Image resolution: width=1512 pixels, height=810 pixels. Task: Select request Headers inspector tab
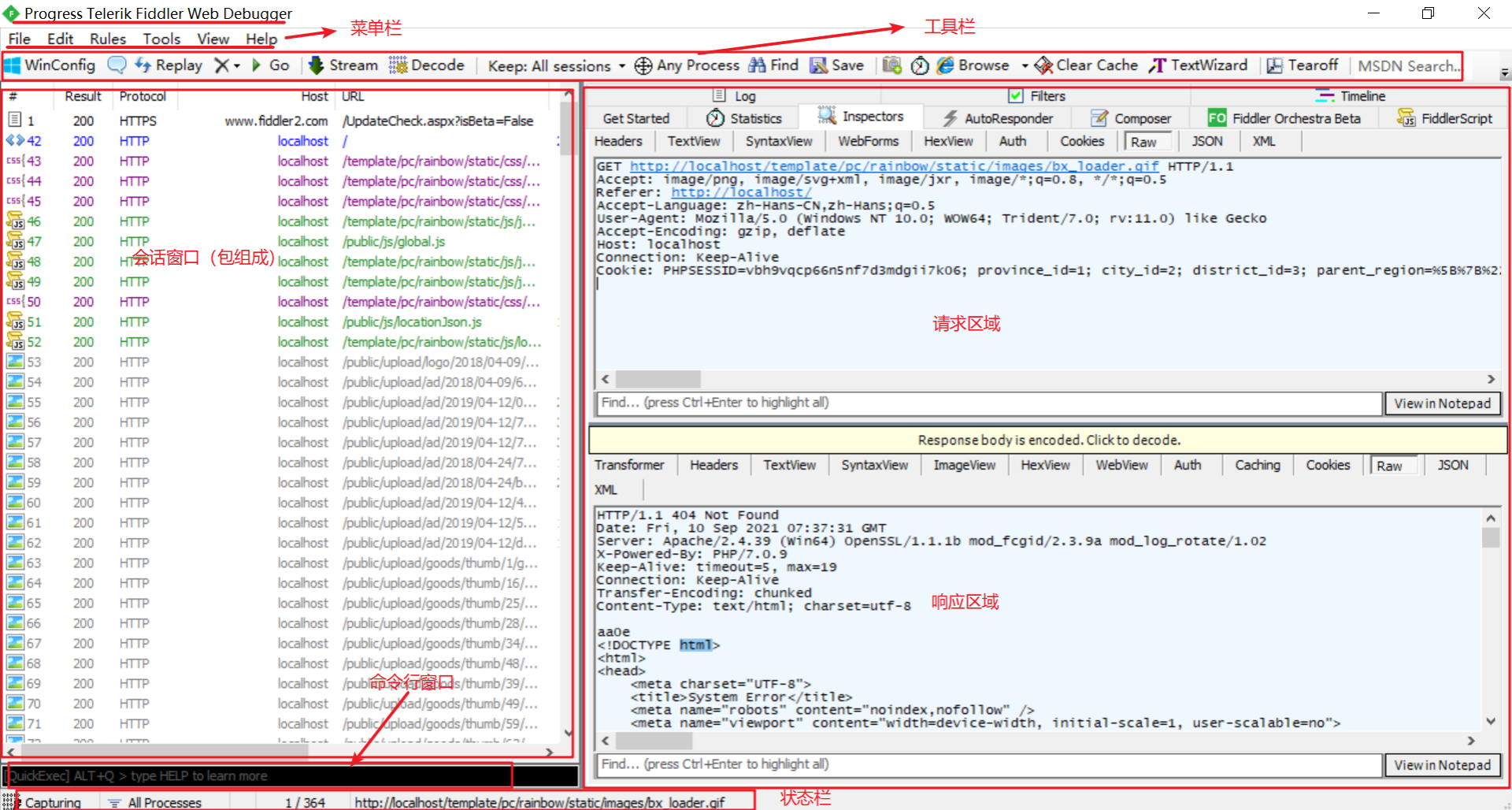[618, 141]
